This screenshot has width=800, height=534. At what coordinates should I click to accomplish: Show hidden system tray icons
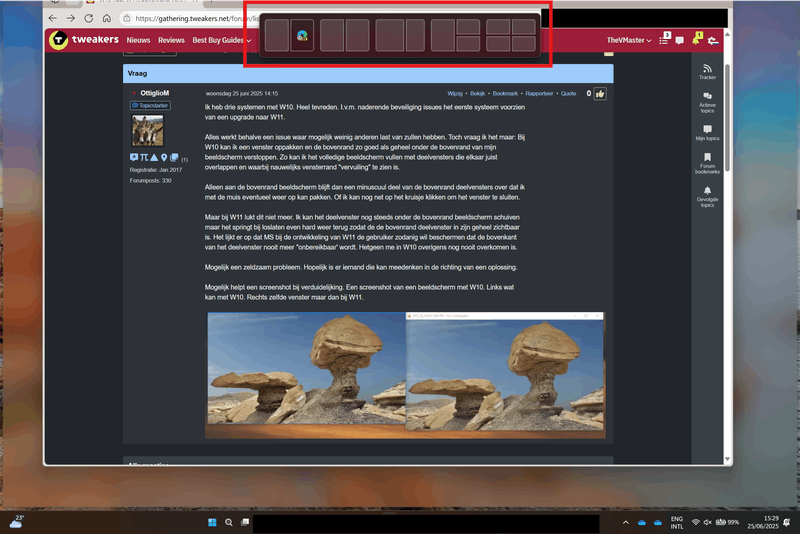point(626,522)
